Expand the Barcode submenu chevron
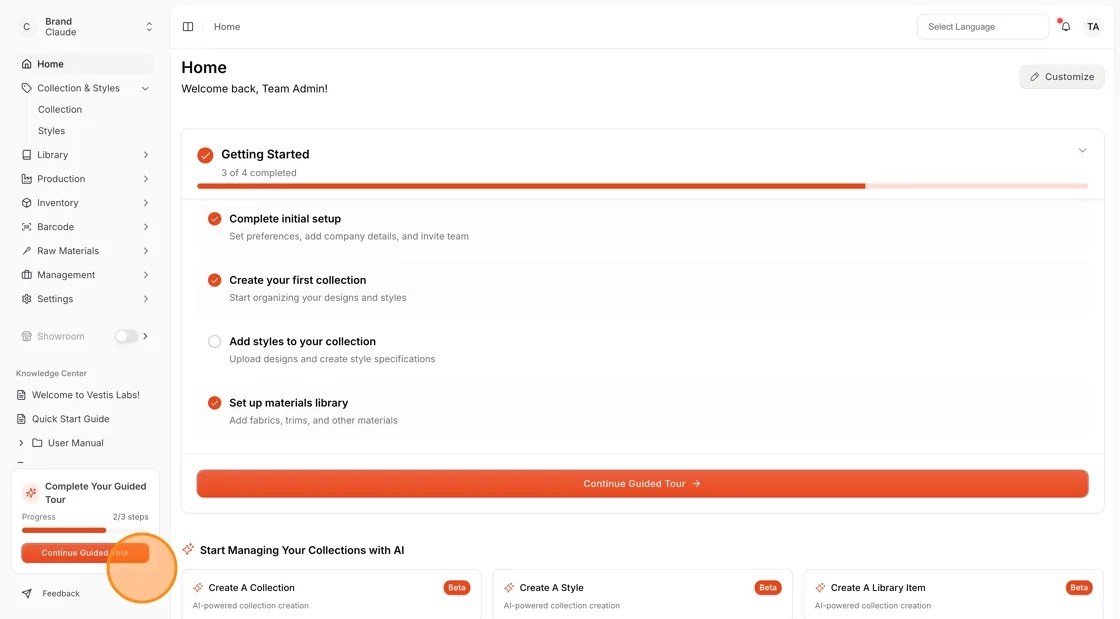 tap(146, 226)
